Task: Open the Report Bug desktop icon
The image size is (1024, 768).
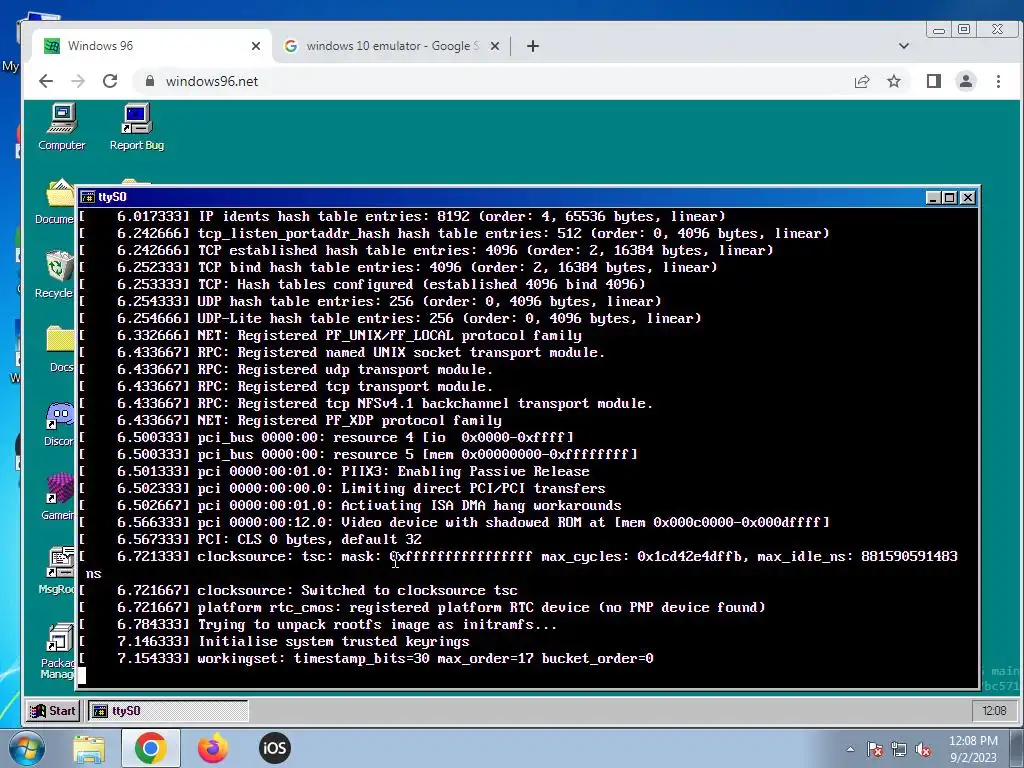Action: click(136, 127)
